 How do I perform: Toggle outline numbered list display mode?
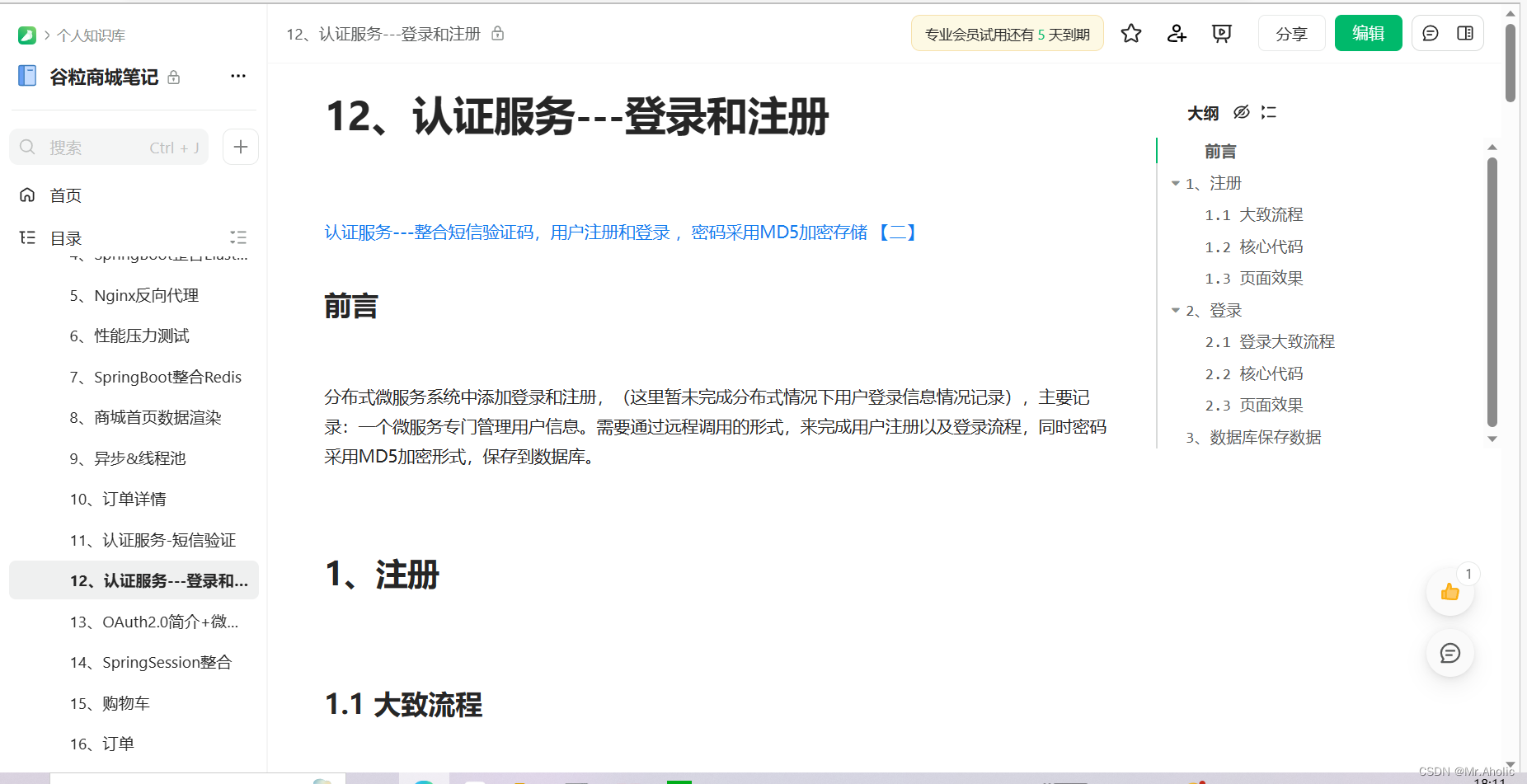[1268, 112]
